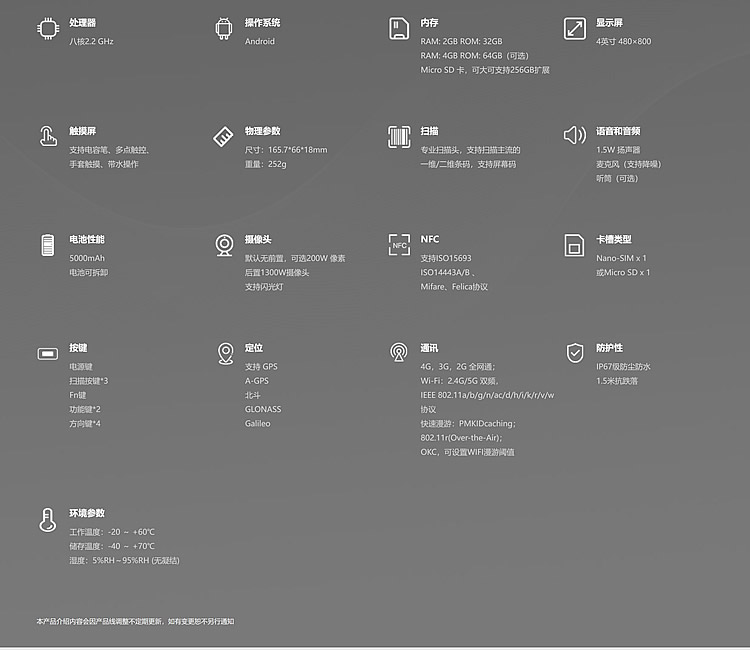
Task: Click the touch screen finger icon
Action: [x=47, y=136]
